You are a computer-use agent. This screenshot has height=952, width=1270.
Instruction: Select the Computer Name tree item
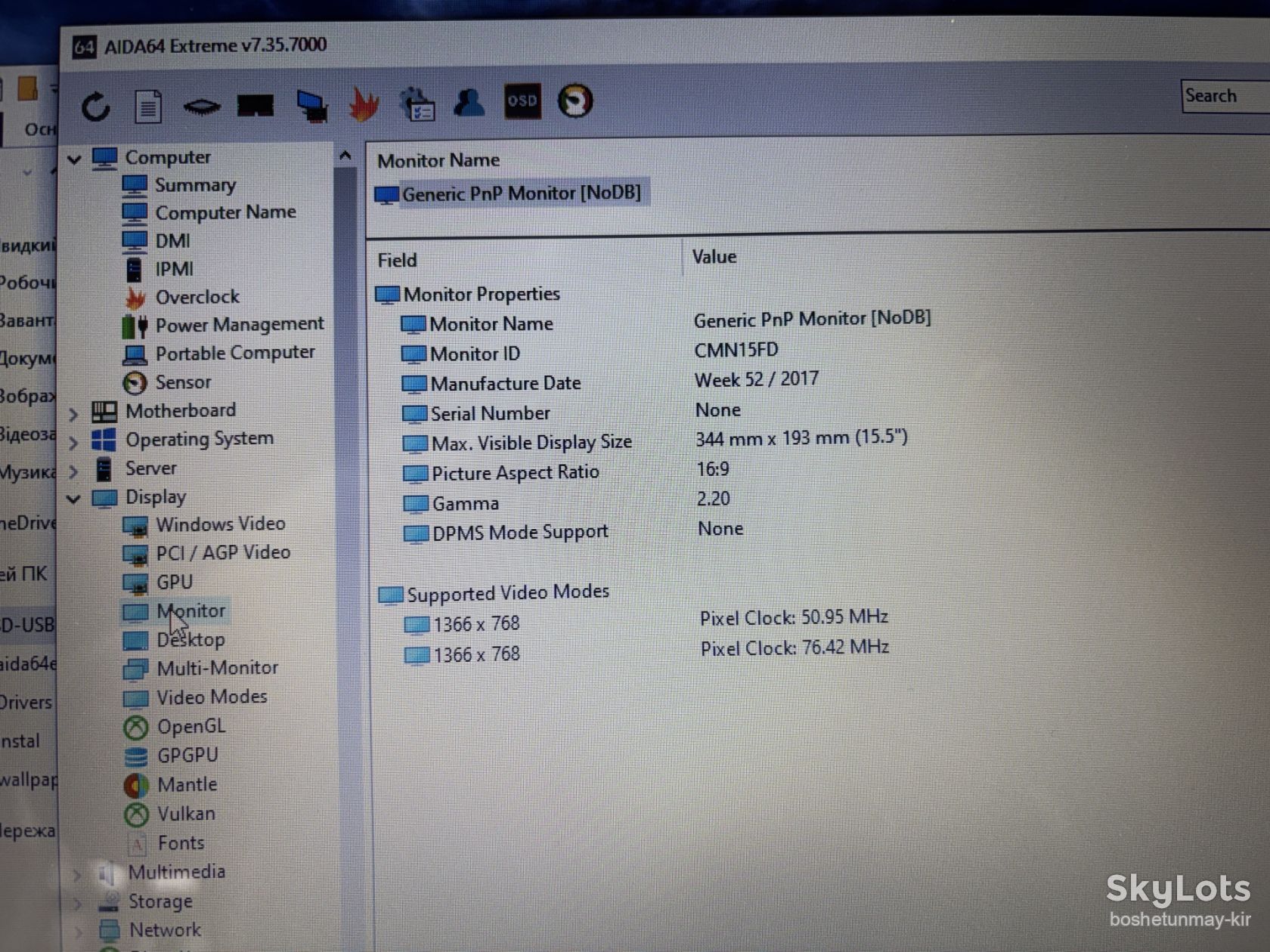(x=209, y=213)
